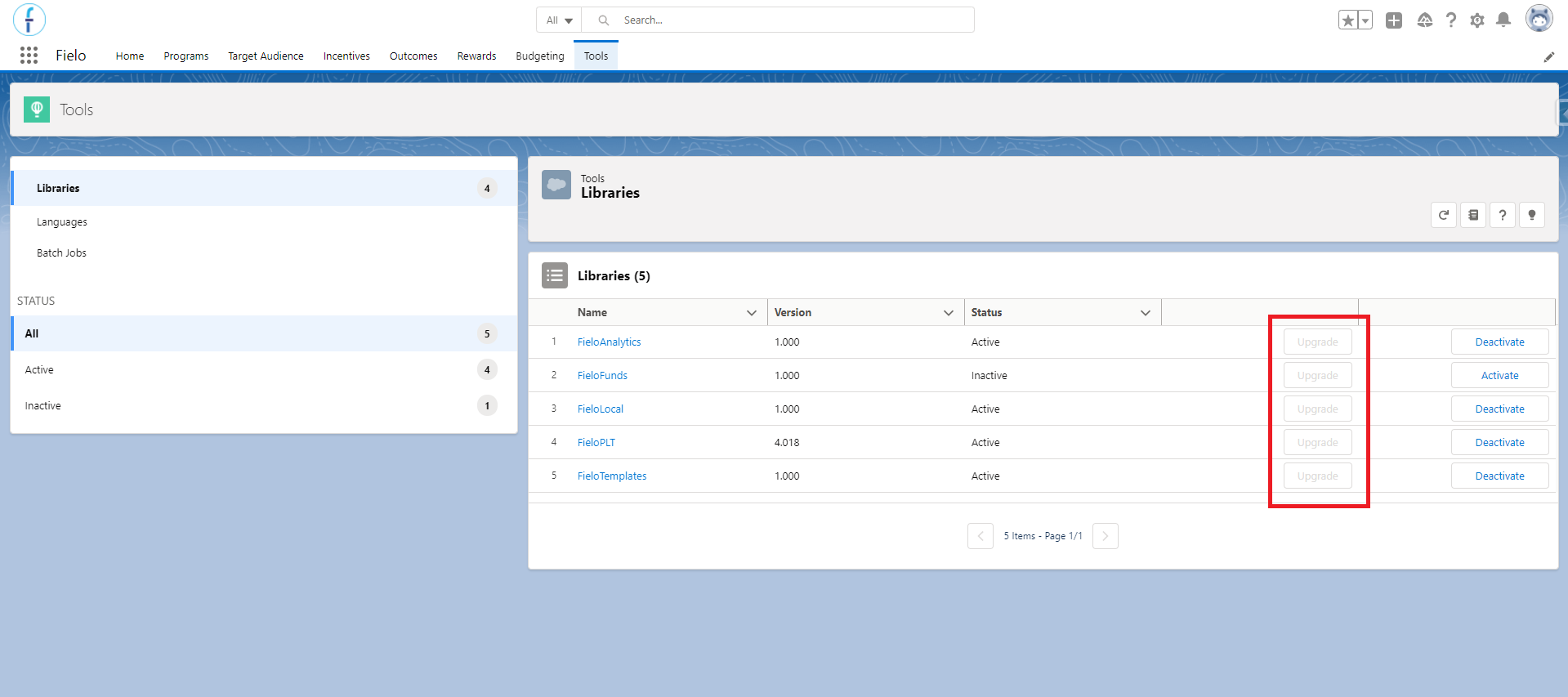Image resolution: width=1568 pixels, height=697 pixels.
Task: Deactivate the FieloLocal library
Action: click(x=1500, y=409)
